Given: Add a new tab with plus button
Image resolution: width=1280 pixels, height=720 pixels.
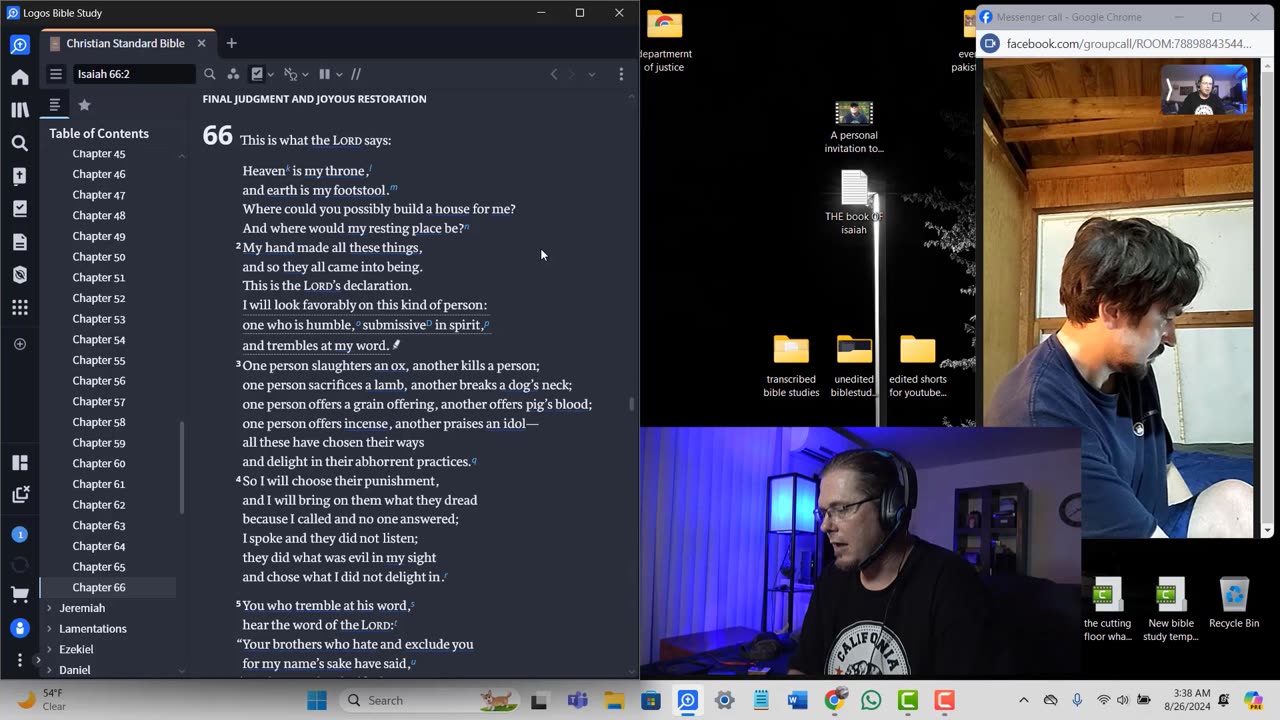Looking at the screenshot, I should [x=231, y=43].
